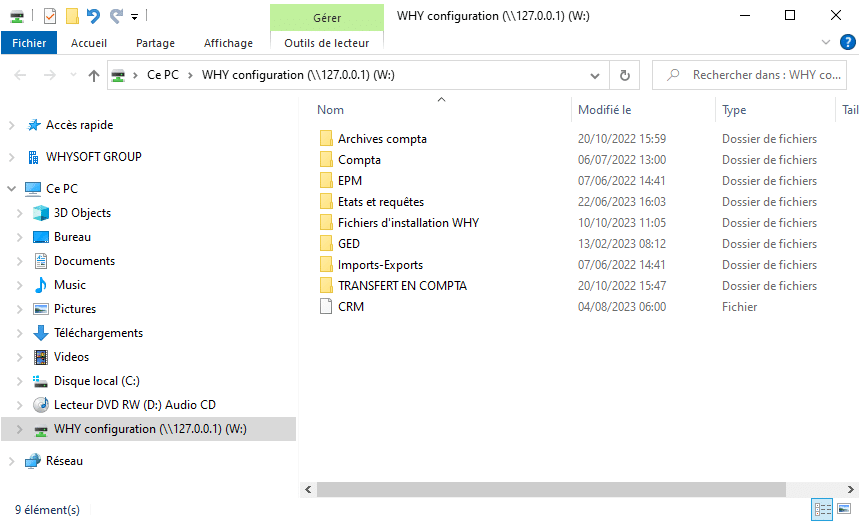
Task: Click the Bureau desktop icon
Action: (x=41, y=237)
